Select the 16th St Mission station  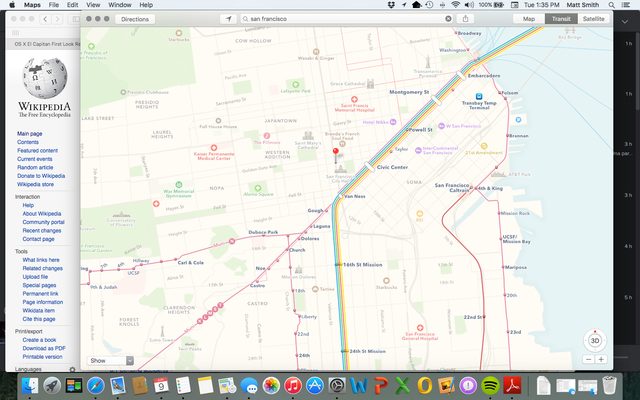[338, 264]
